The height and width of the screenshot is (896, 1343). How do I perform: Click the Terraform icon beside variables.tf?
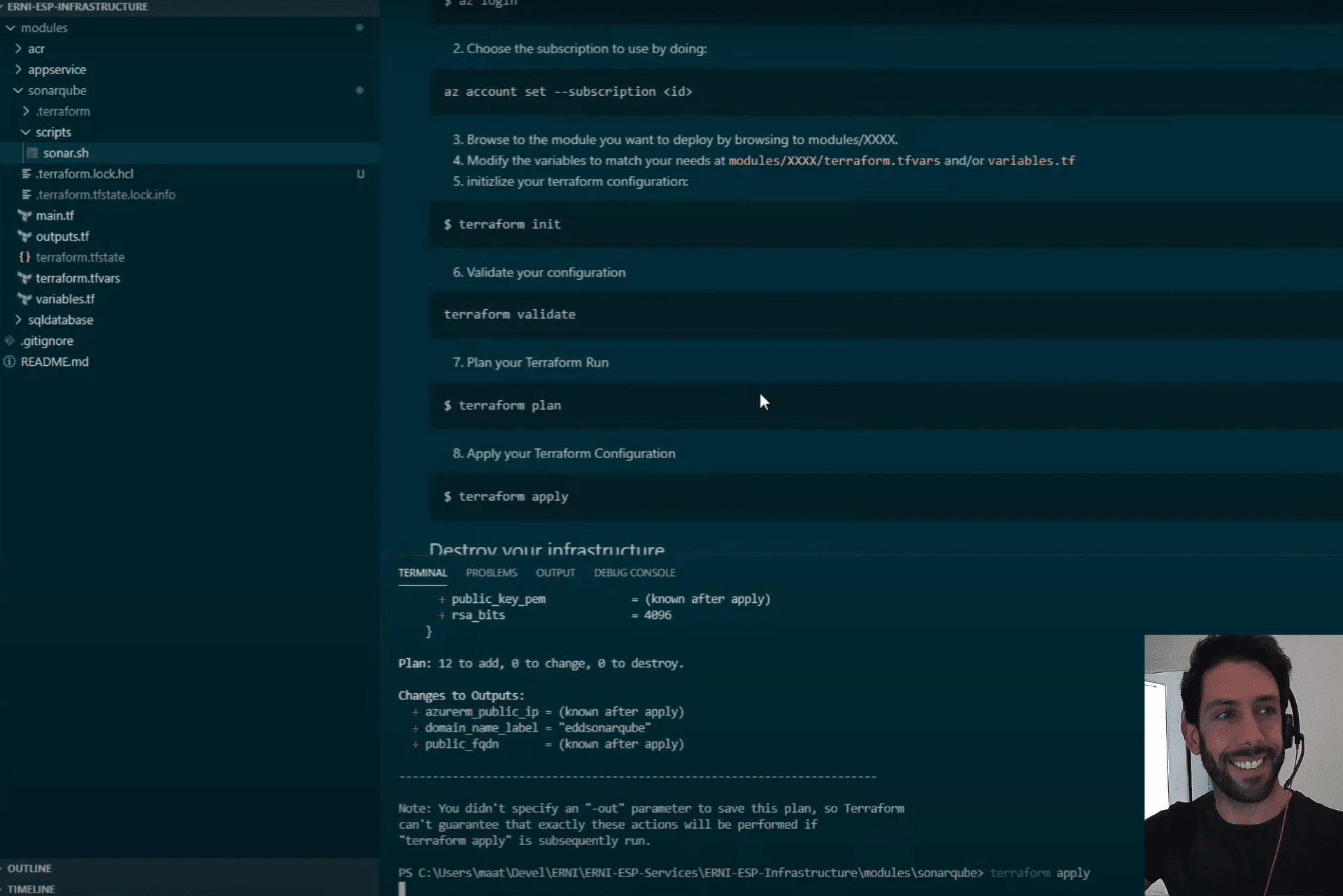pyautogui.click(x=25, y=299)
